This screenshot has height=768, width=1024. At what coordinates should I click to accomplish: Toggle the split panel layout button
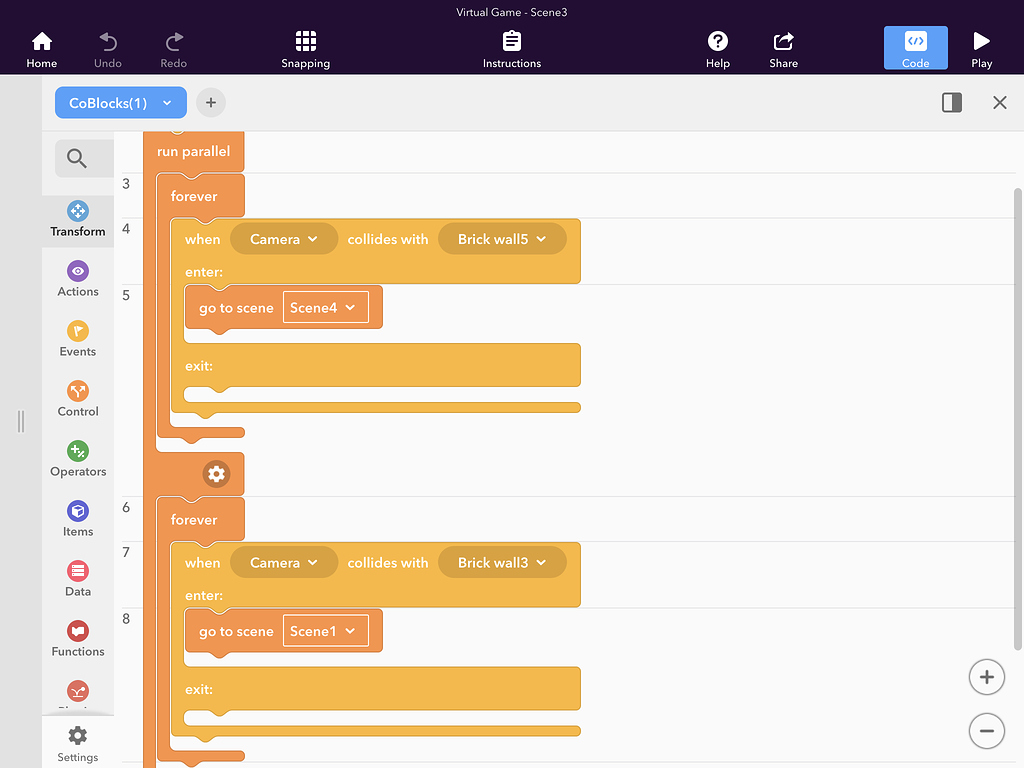click(952, 103)
